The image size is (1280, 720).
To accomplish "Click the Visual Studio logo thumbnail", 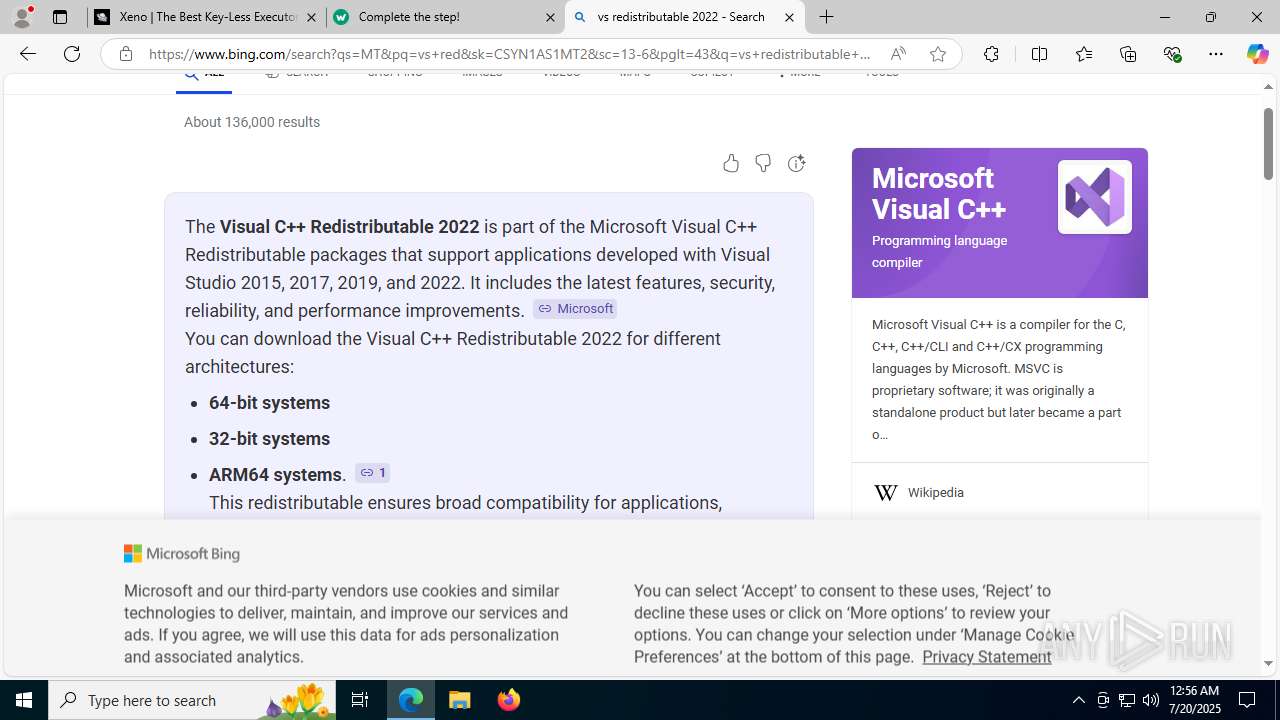I will (1094, 197).
